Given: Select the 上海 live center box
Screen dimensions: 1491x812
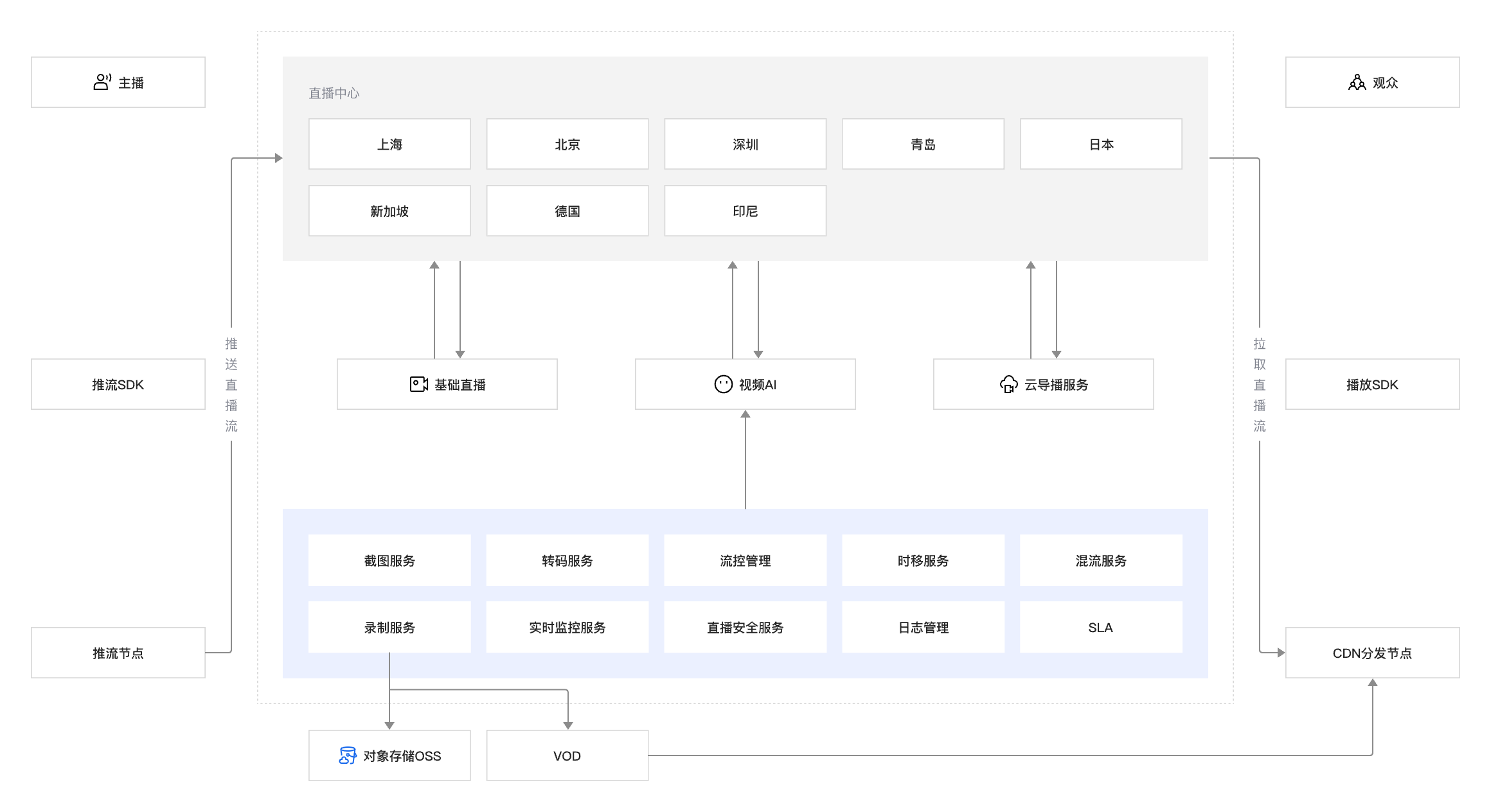Looking at the screenshot, I should click(x=389, y=144).
